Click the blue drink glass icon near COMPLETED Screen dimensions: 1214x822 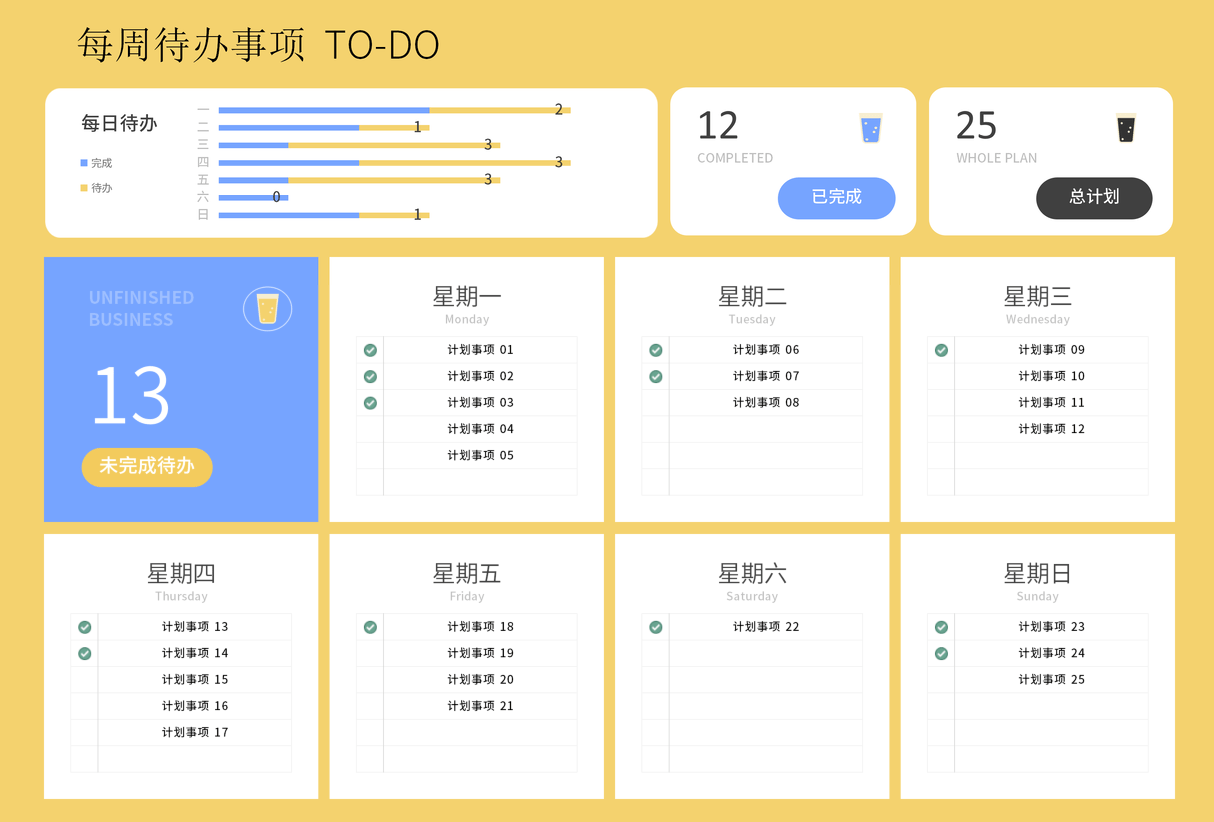coord(870,128)
